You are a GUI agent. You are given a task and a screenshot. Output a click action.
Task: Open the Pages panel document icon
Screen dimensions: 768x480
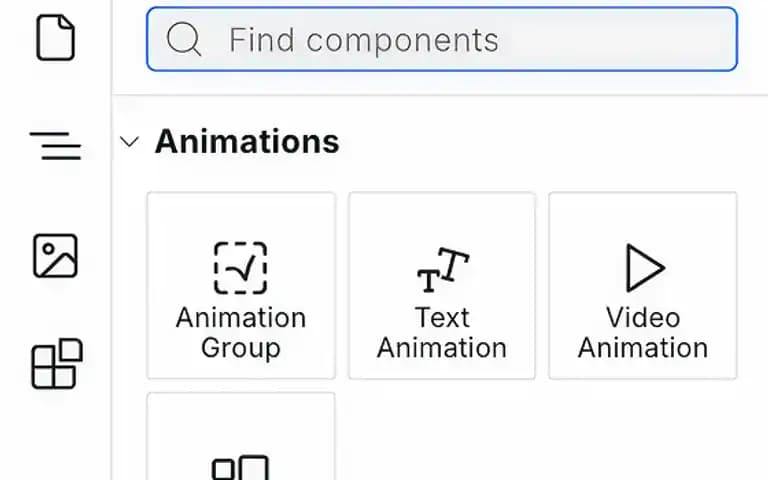click(x=55, y=38)
